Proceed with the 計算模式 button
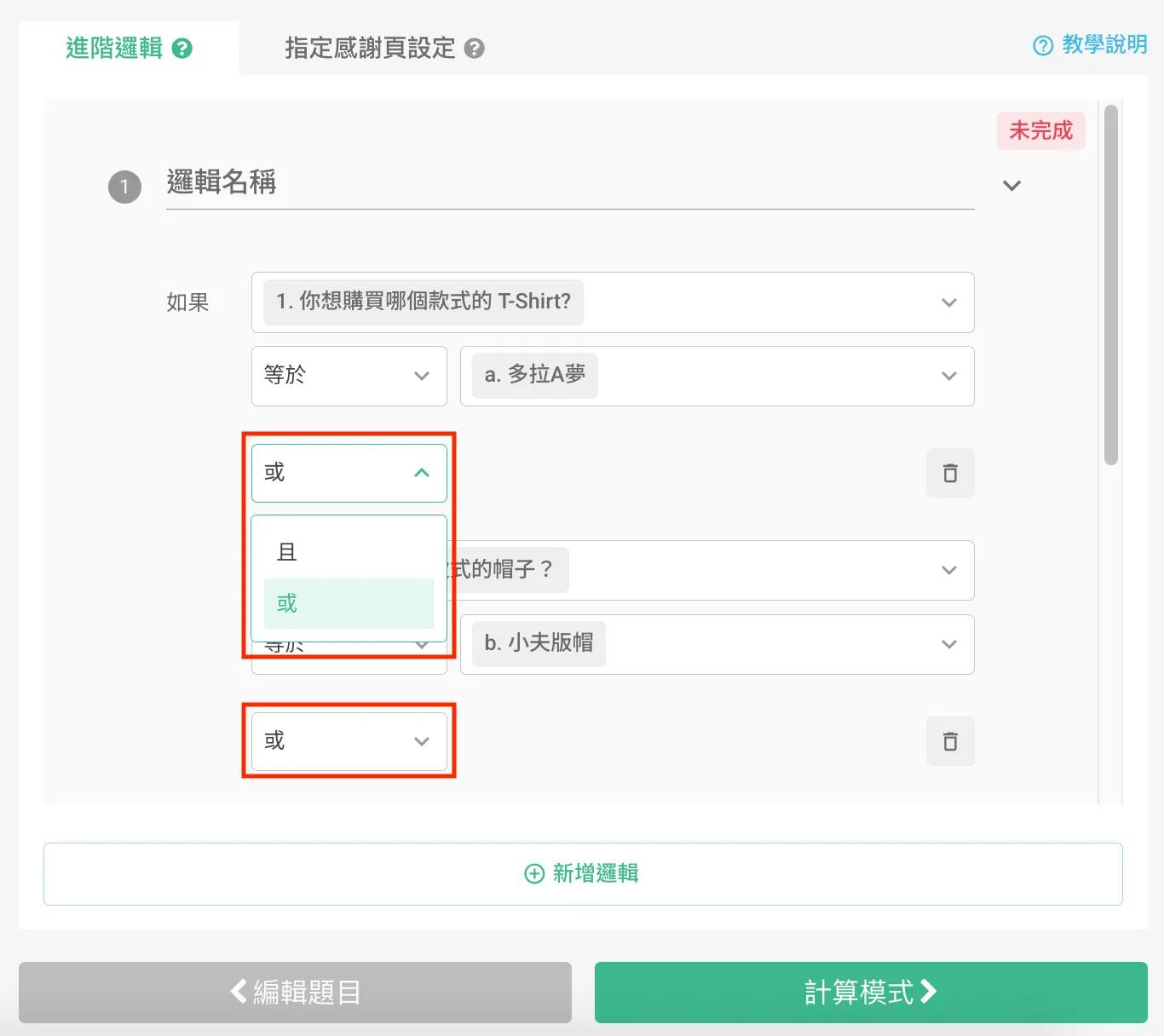1164x1036 pixels. (x=871, y=993)
